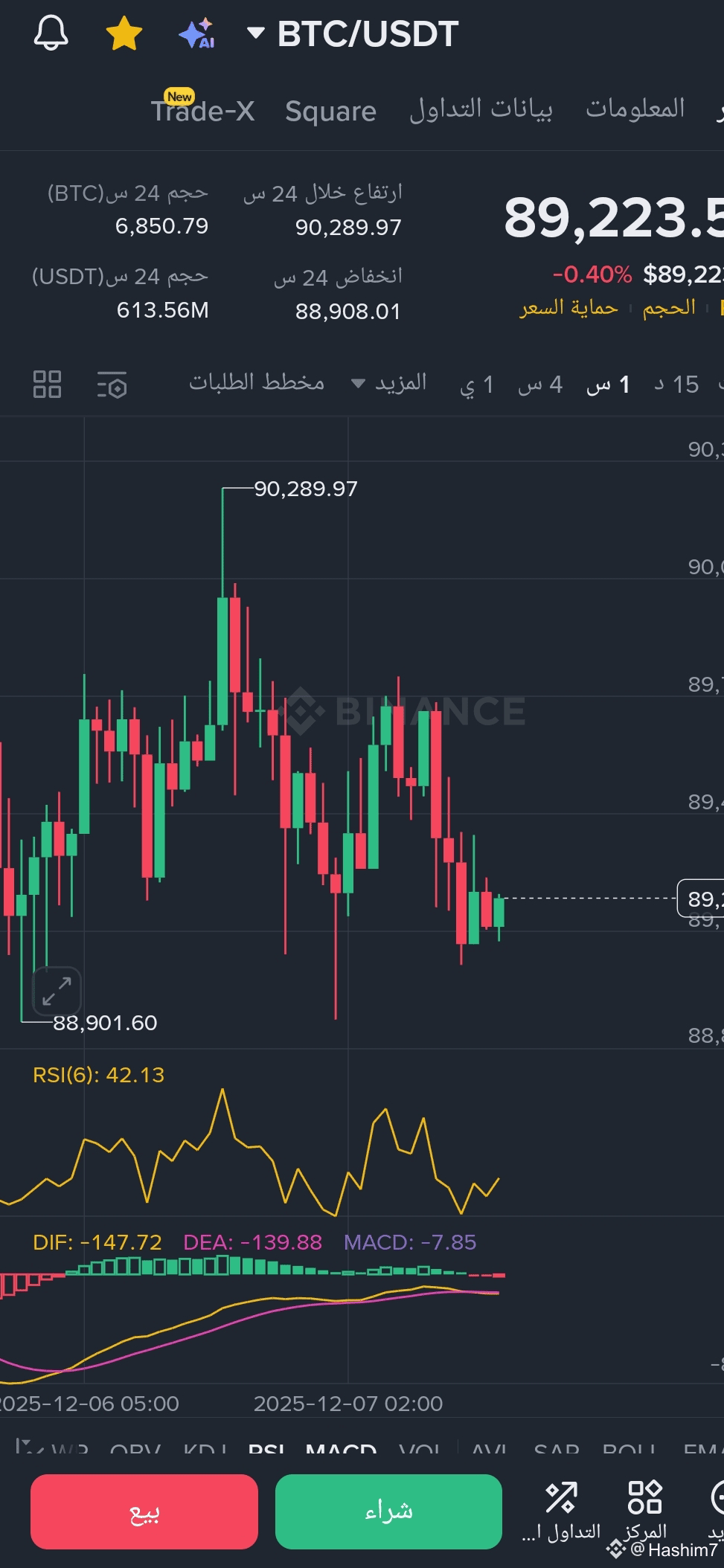The width and height of the screenshot is (724, 1568).
Task: Tap the MACD: -7.85 label
Action: pos(410,1242)
